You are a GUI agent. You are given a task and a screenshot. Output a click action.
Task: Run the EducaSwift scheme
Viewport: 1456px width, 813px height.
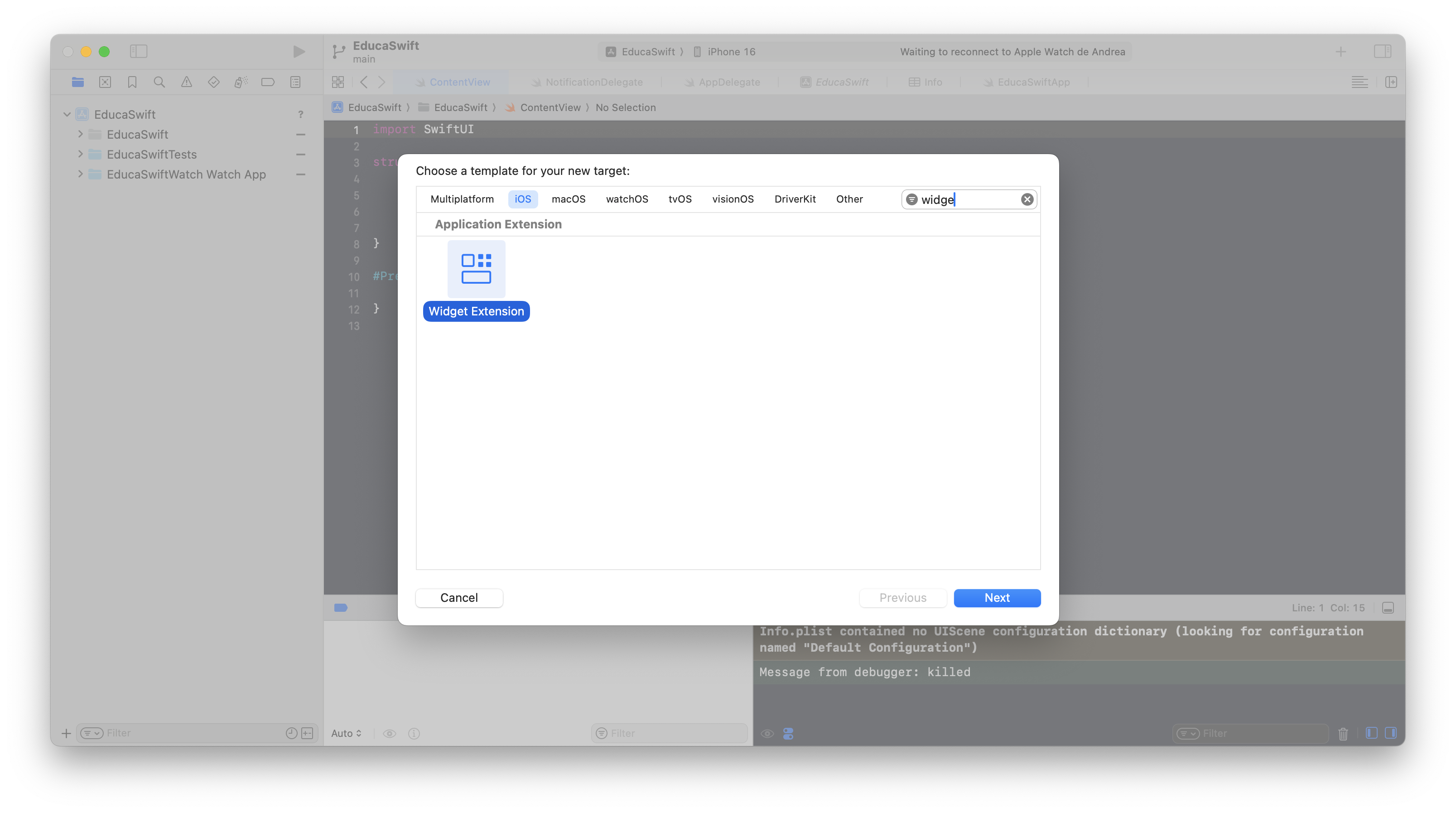pyautogui.click(x=299, y=52)
